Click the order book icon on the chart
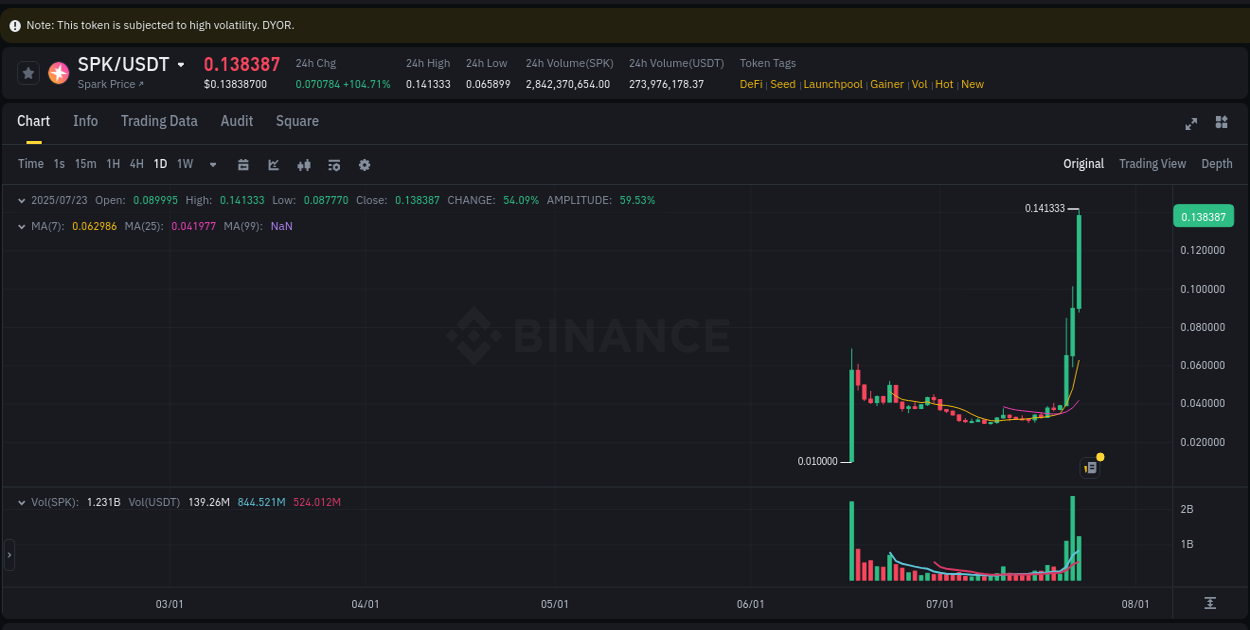Image resolution: width=1250 pixels, height=630 pixels. click(x=1090, y=467)
